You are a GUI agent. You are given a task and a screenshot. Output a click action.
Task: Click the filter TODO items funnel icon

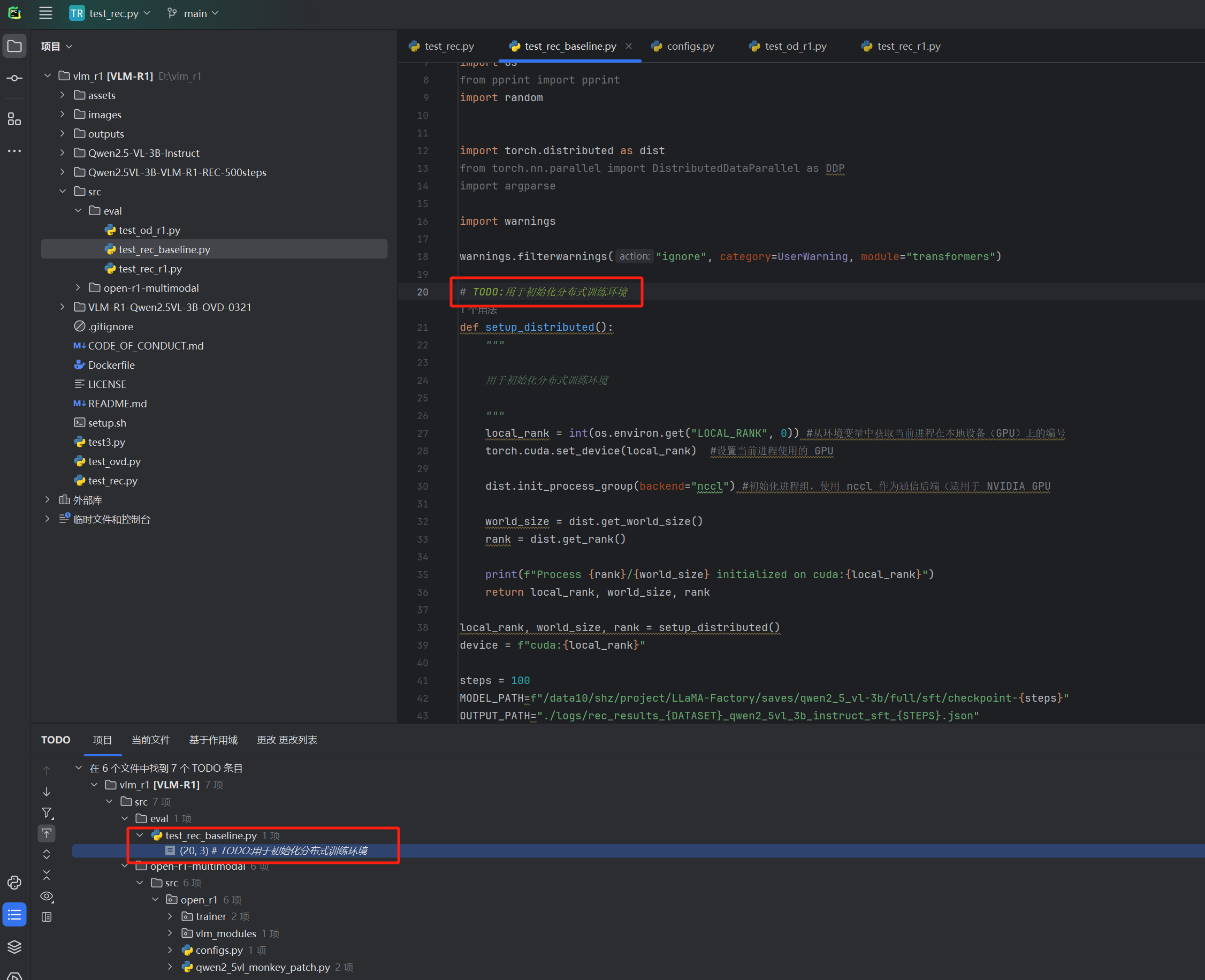pos(47,813)
